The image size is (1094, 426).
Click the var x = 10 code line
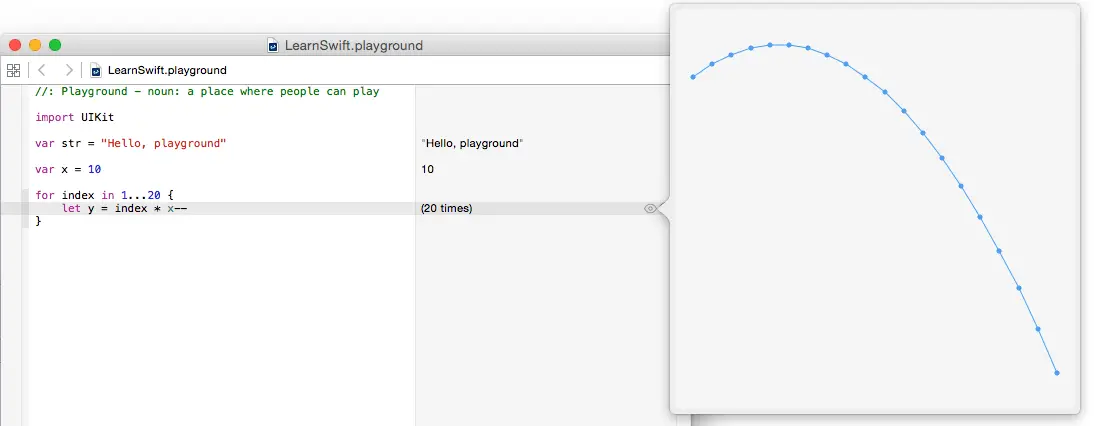tap(68, 169)
